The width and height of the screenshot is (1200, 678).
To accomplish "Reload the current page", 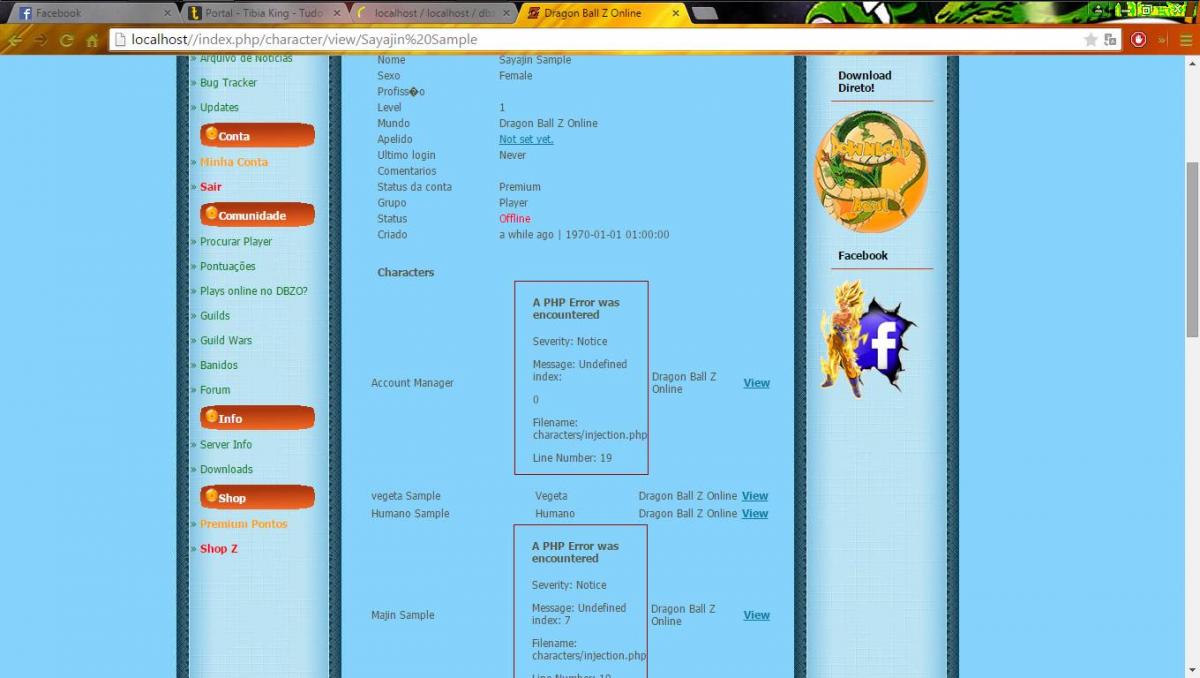I will (x=67, y=40).
